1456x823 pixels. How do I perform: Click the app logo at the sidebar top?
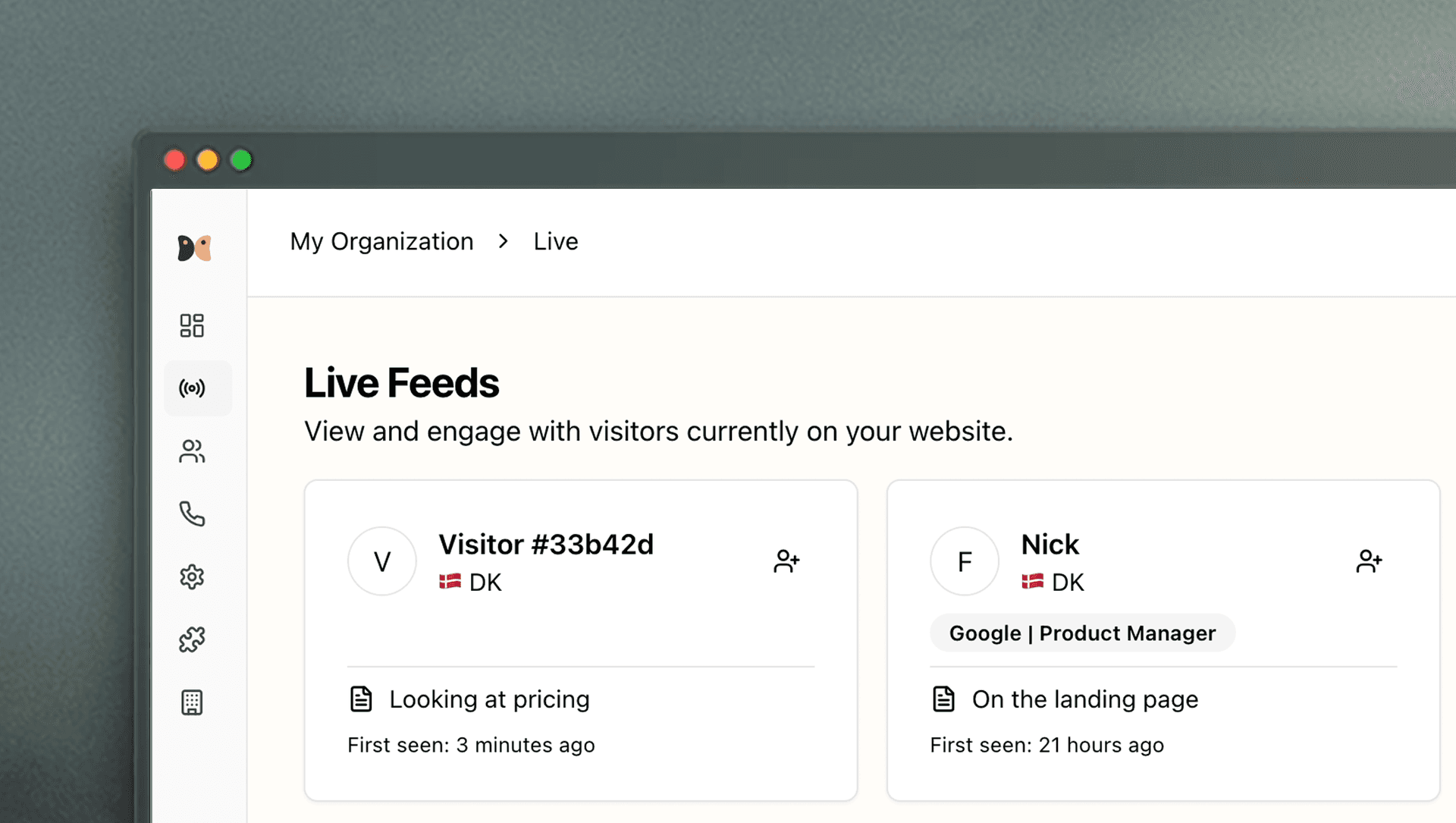point(194,247)
